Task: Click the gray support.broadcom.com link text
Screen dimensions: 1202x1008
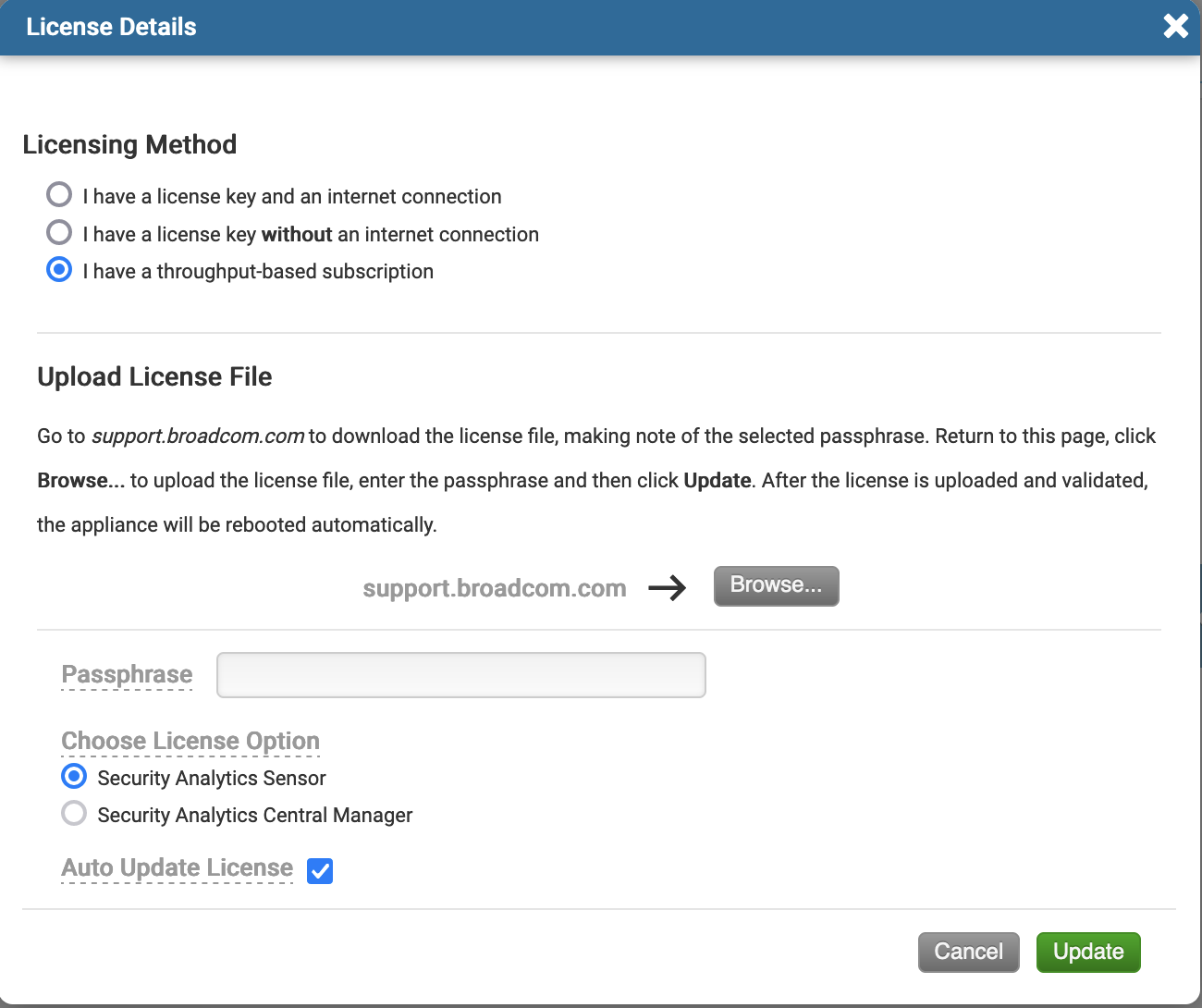Action: click(x=494, y=588)
